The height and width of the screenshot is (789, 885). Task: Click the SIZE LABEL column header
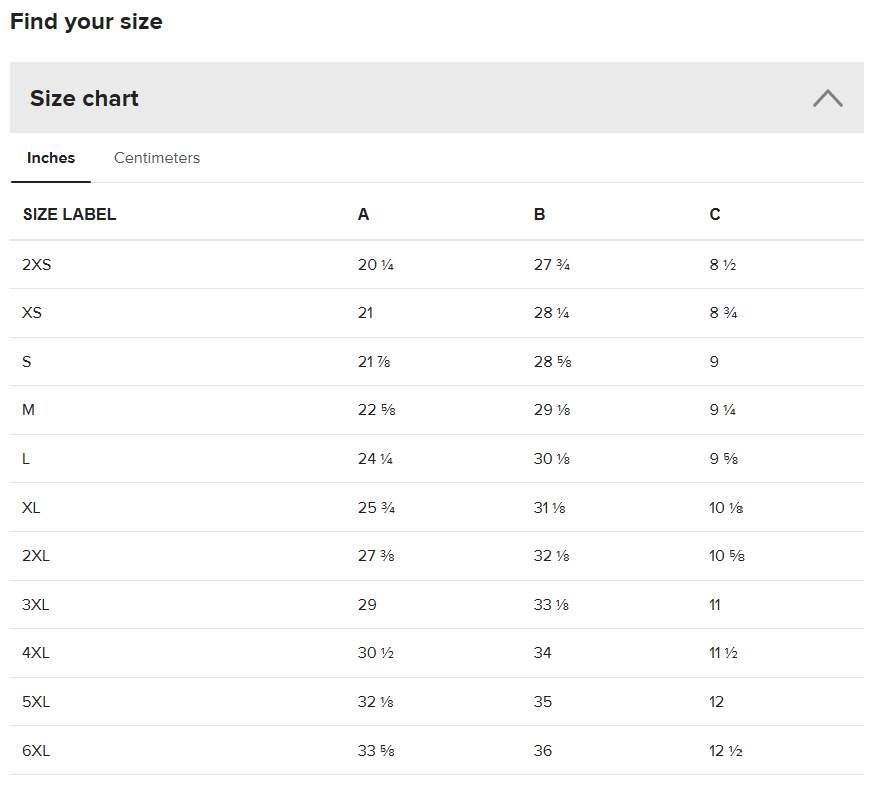69,214
